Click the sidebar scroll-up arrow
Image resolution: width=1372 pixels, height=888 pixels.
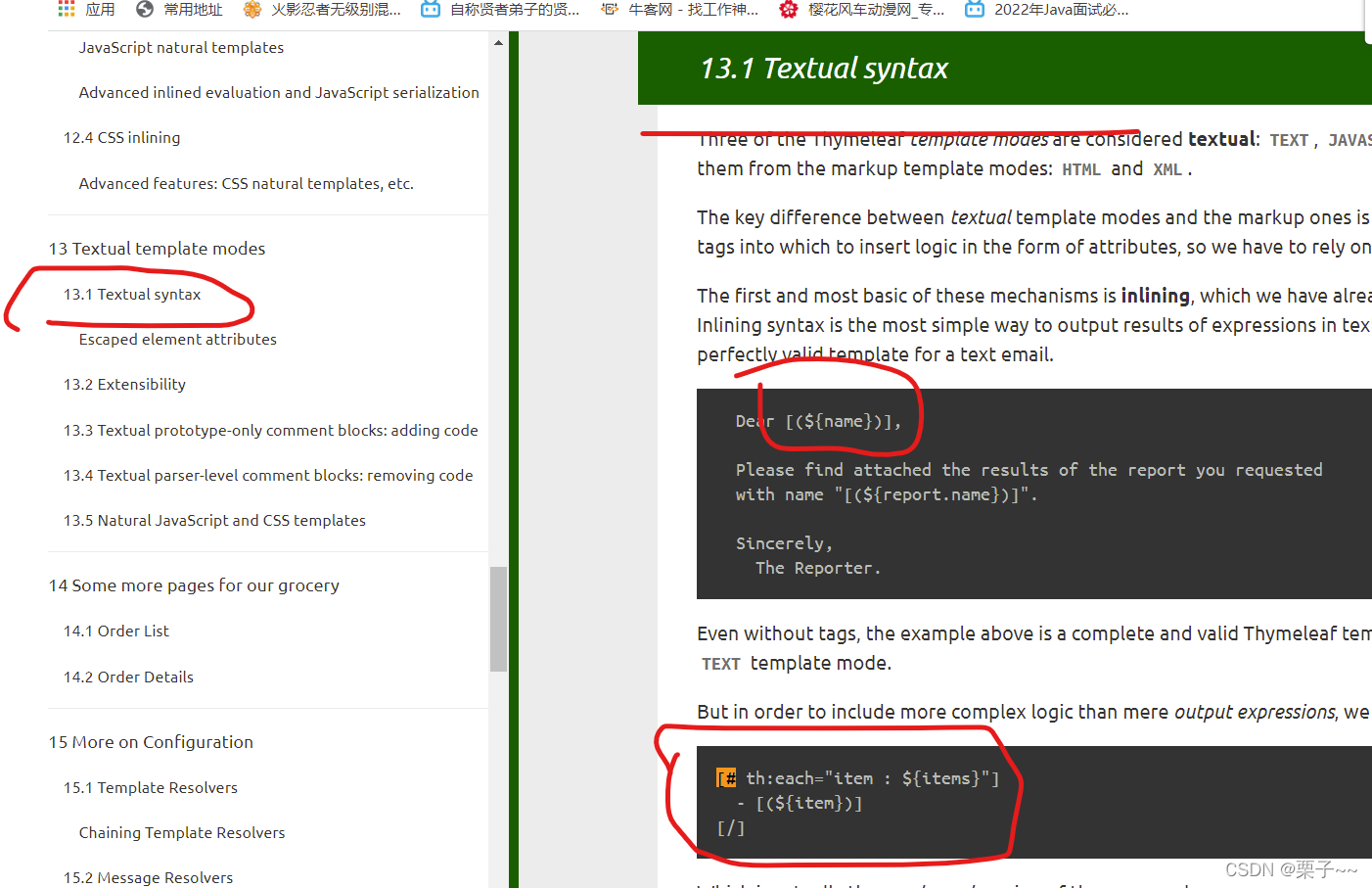point(499,43)
